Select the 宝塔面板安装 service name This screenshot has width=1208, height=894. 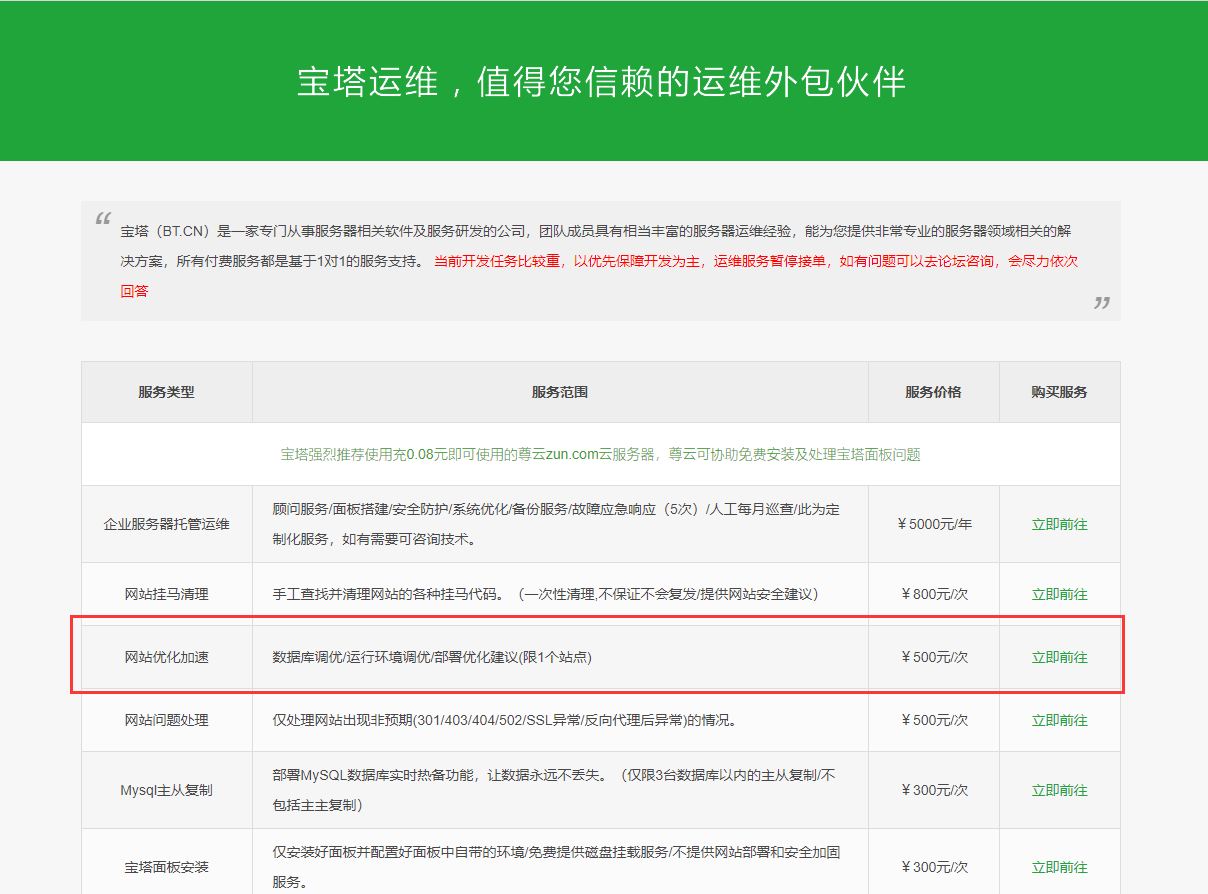coord(166,867)
